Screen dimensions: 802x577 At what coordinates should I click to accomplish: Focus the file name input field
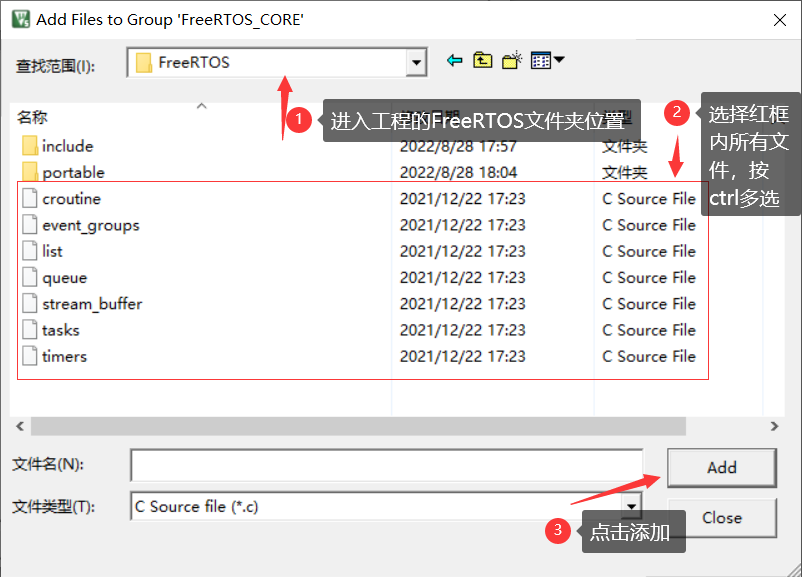[387, 465]
